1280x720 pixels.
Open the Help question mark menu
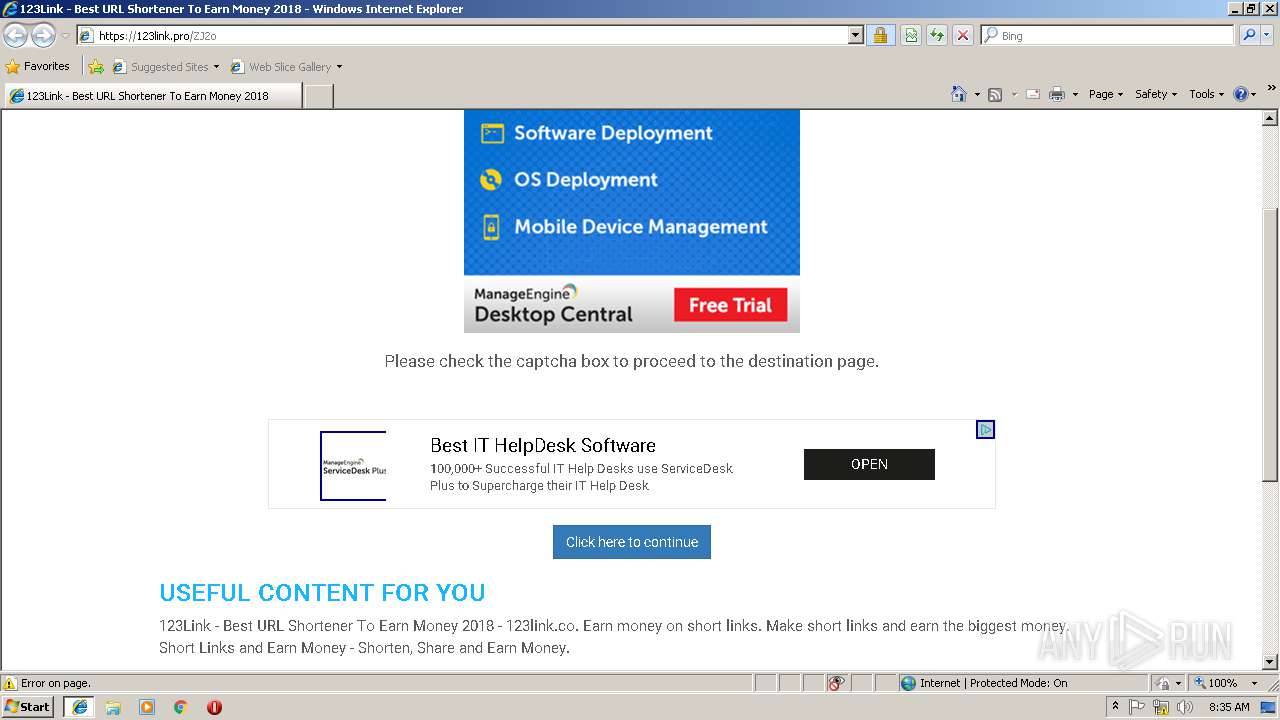[x=1245, y=94]
